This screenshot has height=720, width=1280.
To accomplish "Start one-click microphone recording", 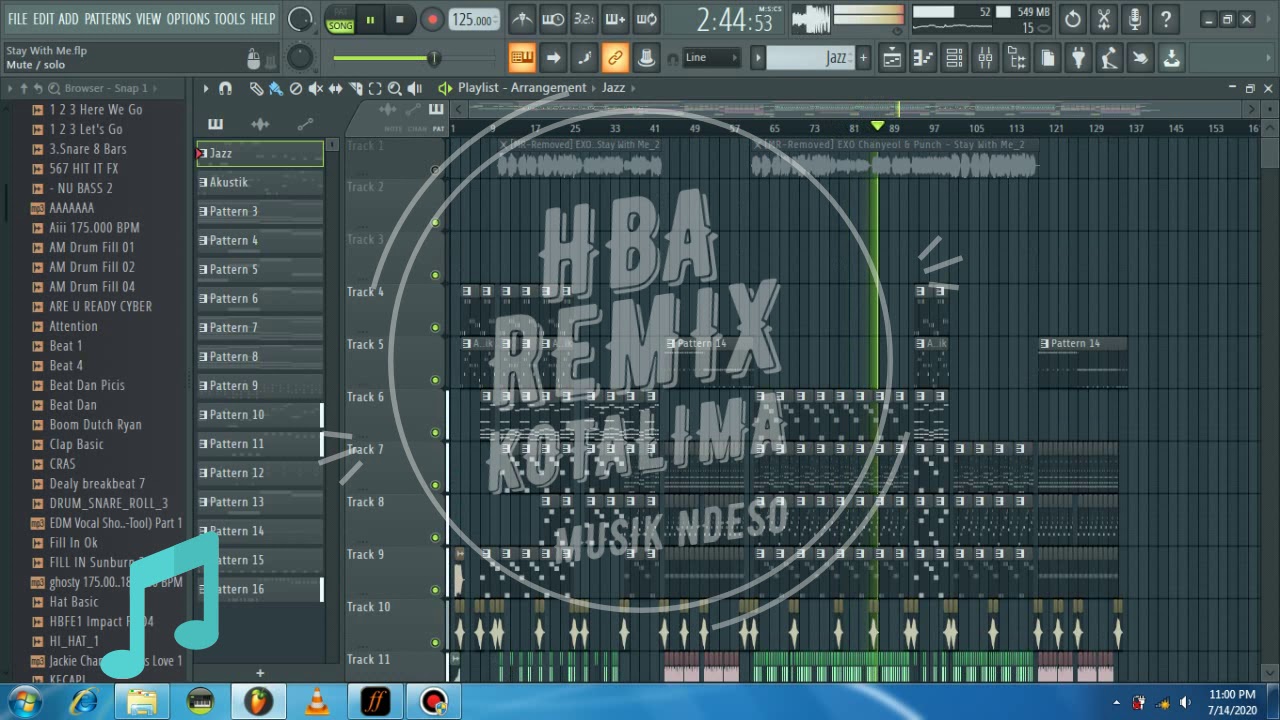I will pos(1135,19).
